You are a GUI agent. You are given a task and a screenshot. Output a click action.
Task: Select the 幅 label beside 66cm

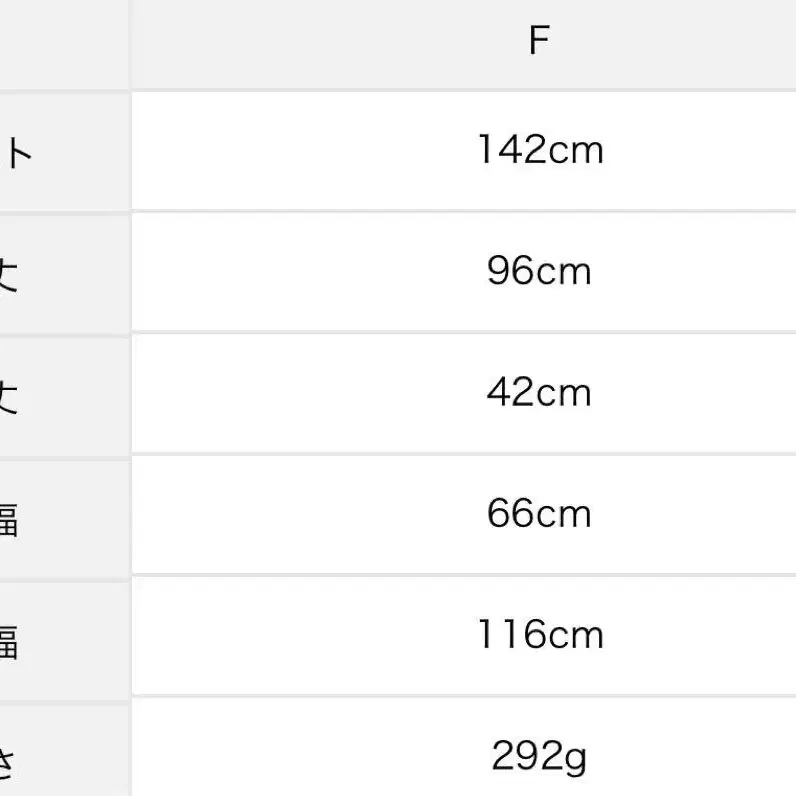tap(10, 516)
